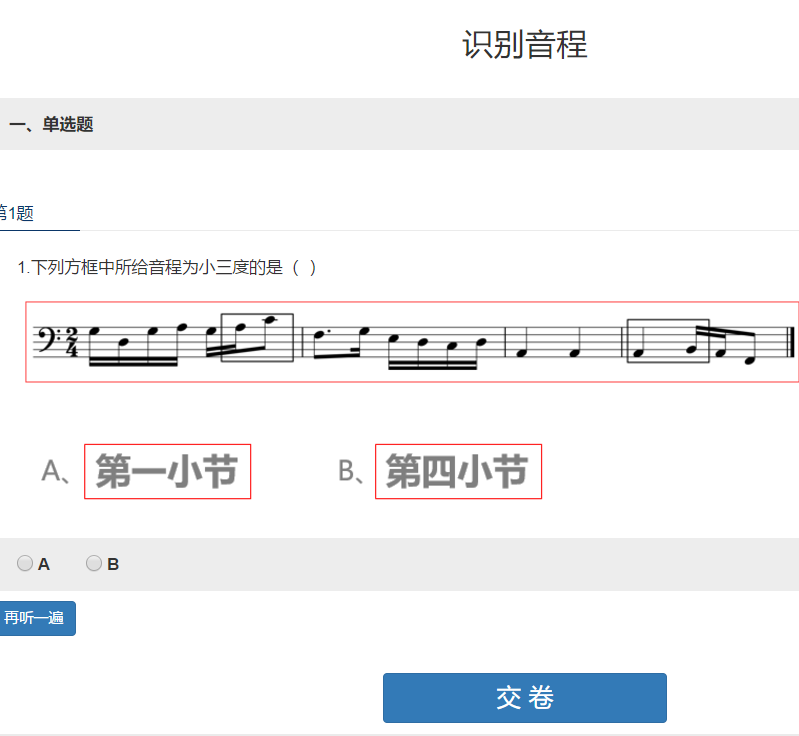Select radio button A
Viewport: 799px width, 736px height.
25,564
